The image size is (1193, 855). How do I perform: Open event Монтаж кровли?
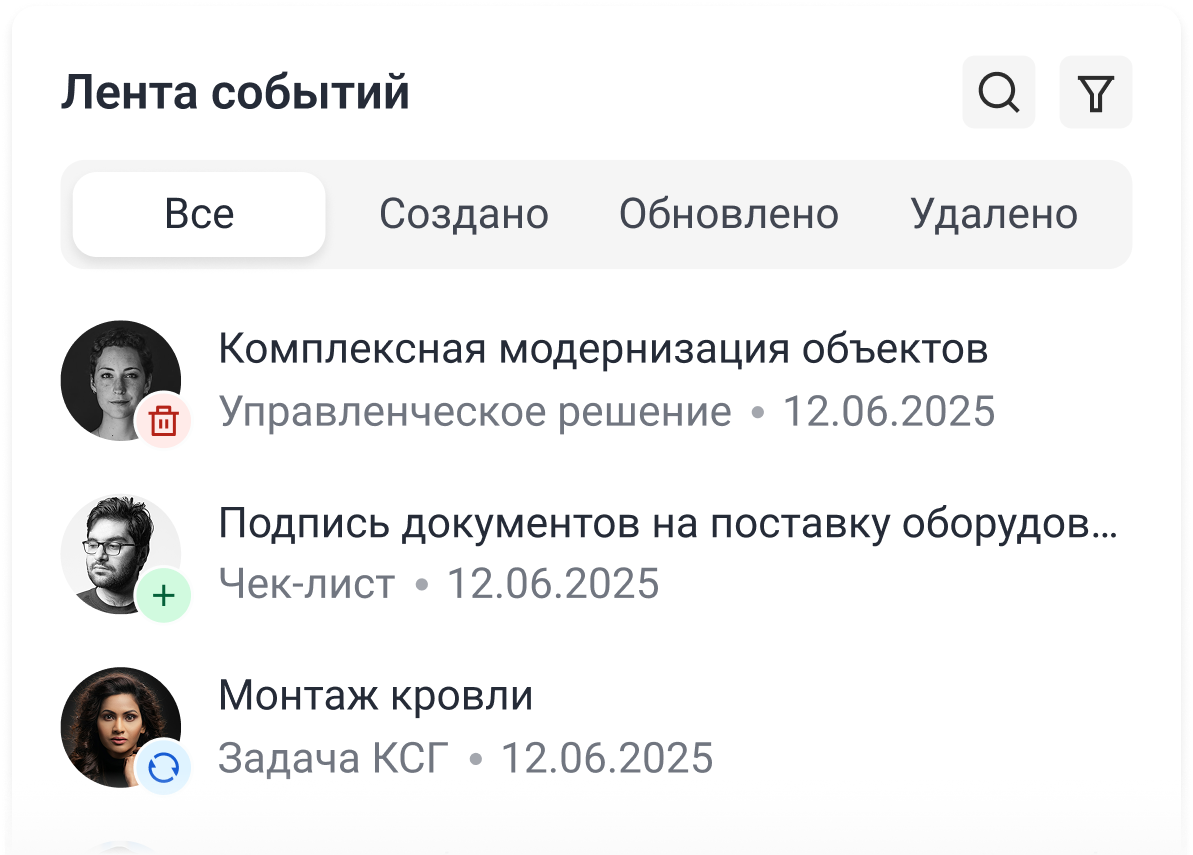click(x=376, y=695)
